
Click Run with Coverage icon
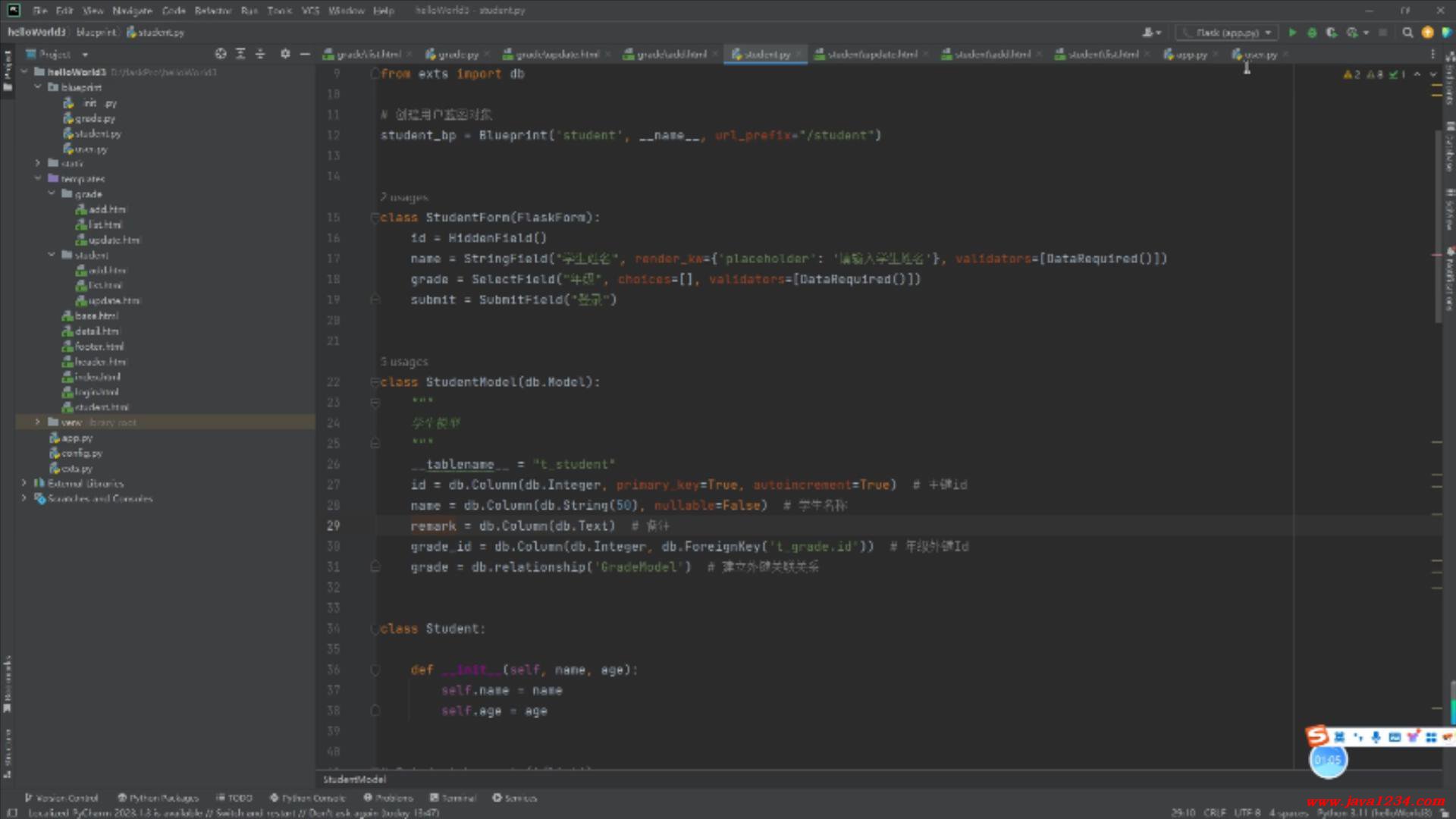(x=1331, y=33)
